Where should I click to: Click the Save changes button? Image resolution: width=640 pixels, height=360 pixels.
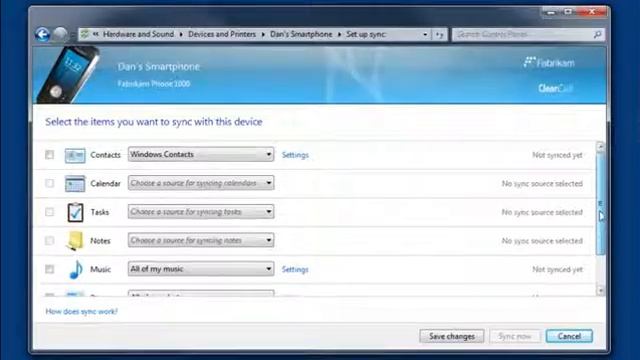pyautogui.click(x=452, y=336)
